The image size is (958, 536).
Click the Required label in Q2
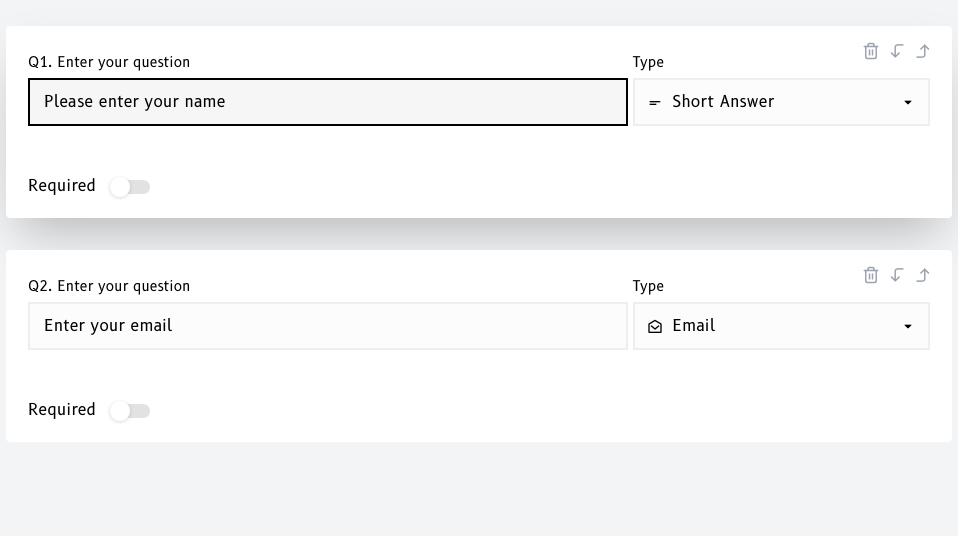(62, 410)
